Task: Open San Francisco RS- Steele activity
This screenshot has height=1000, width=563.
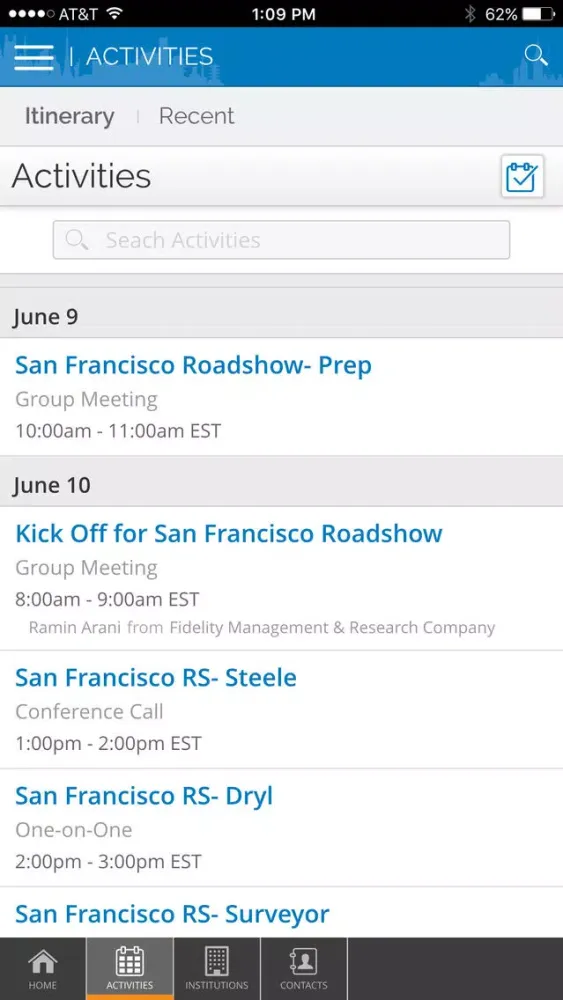Action: point(281,710)
